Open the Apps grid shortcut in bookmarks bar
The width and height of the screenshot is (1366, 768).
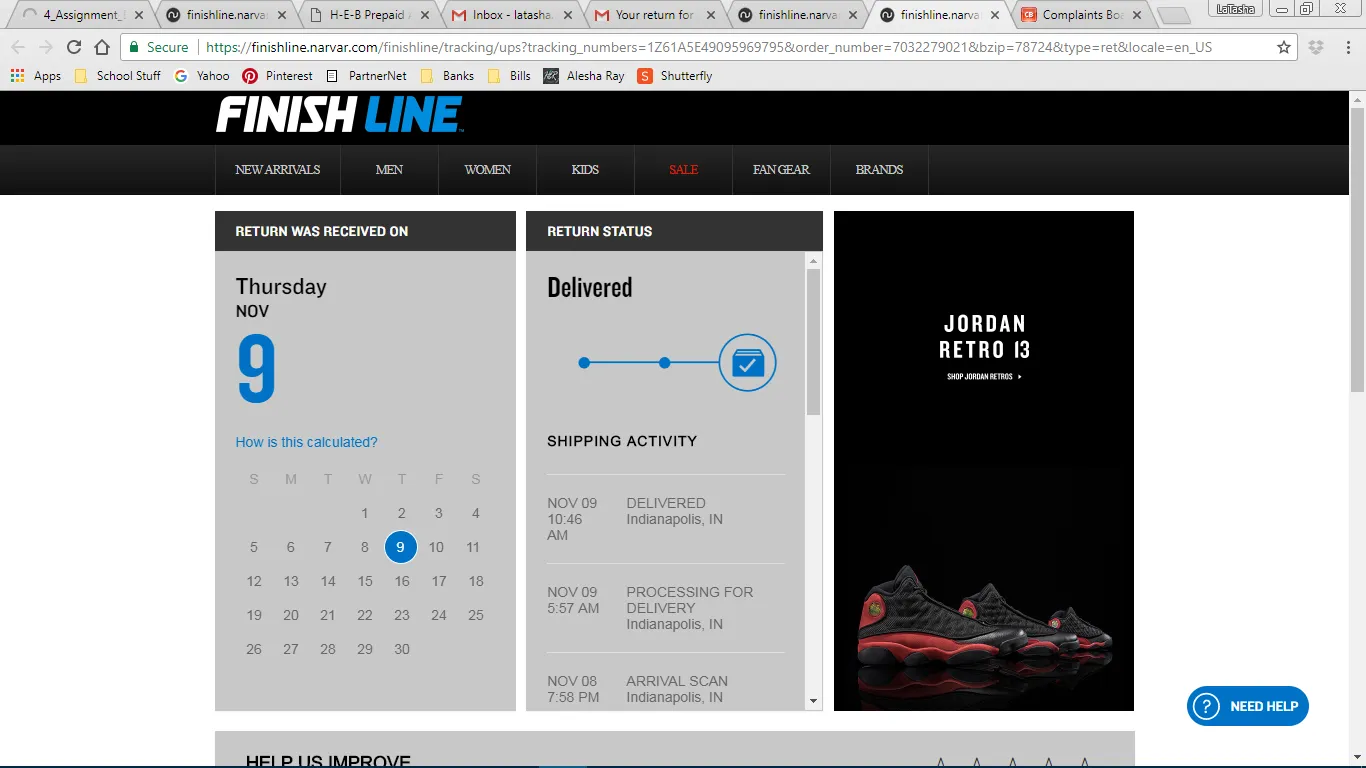click(x=35, y=76)
